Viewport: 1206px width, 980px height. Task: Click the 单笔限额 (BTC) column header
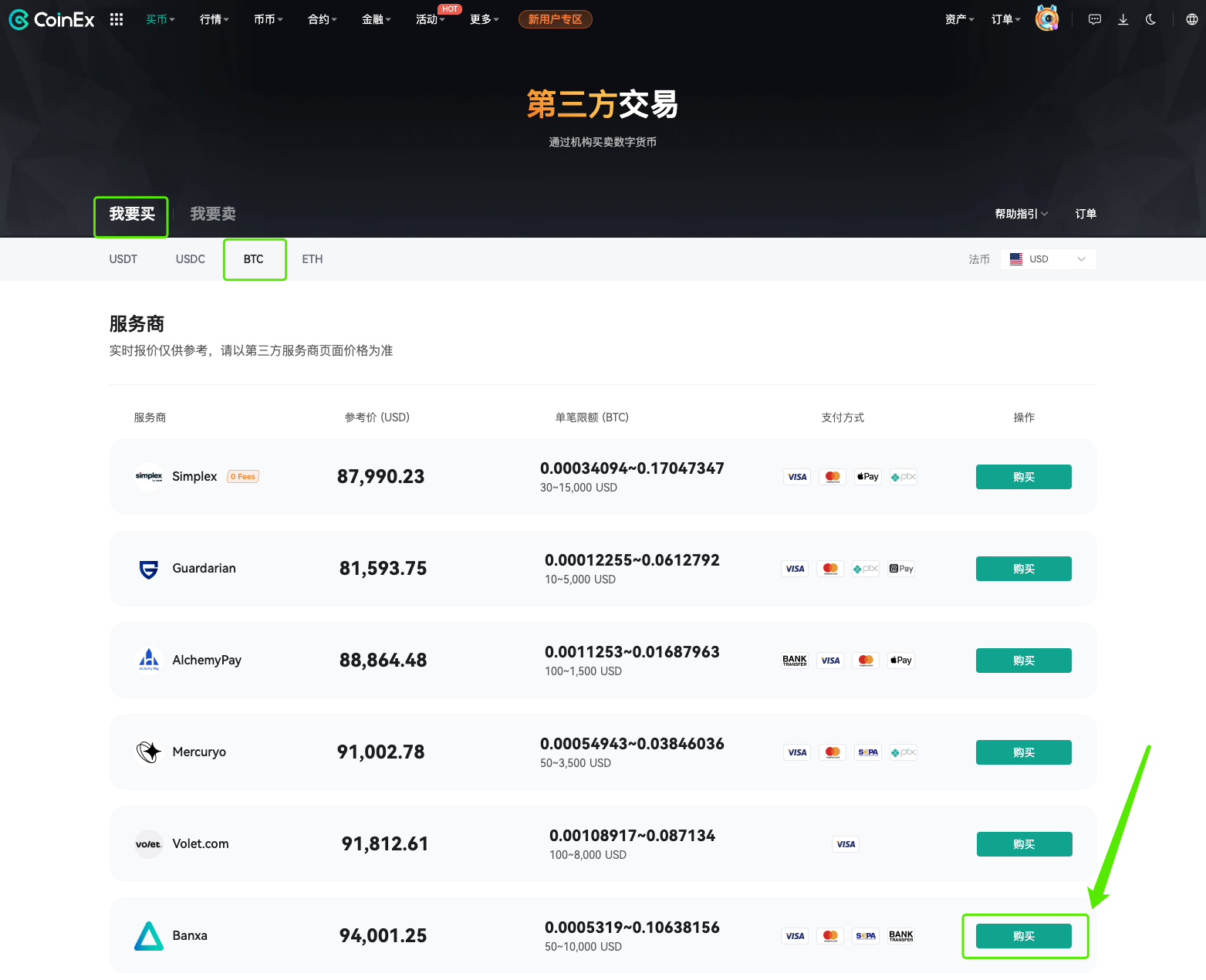tap(593, 417)
